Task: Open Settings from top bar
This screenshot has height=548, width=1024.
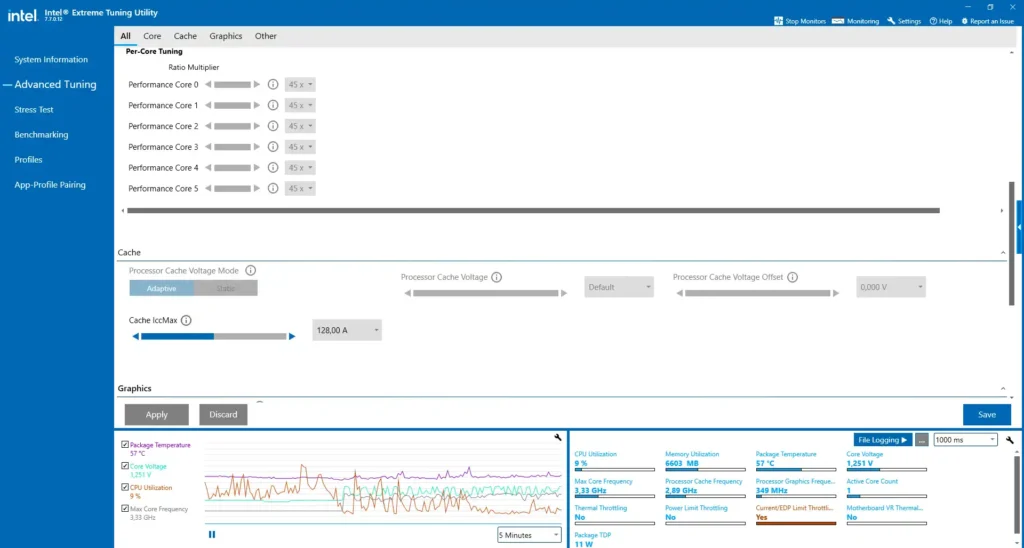Action: [x=904, y=21]
